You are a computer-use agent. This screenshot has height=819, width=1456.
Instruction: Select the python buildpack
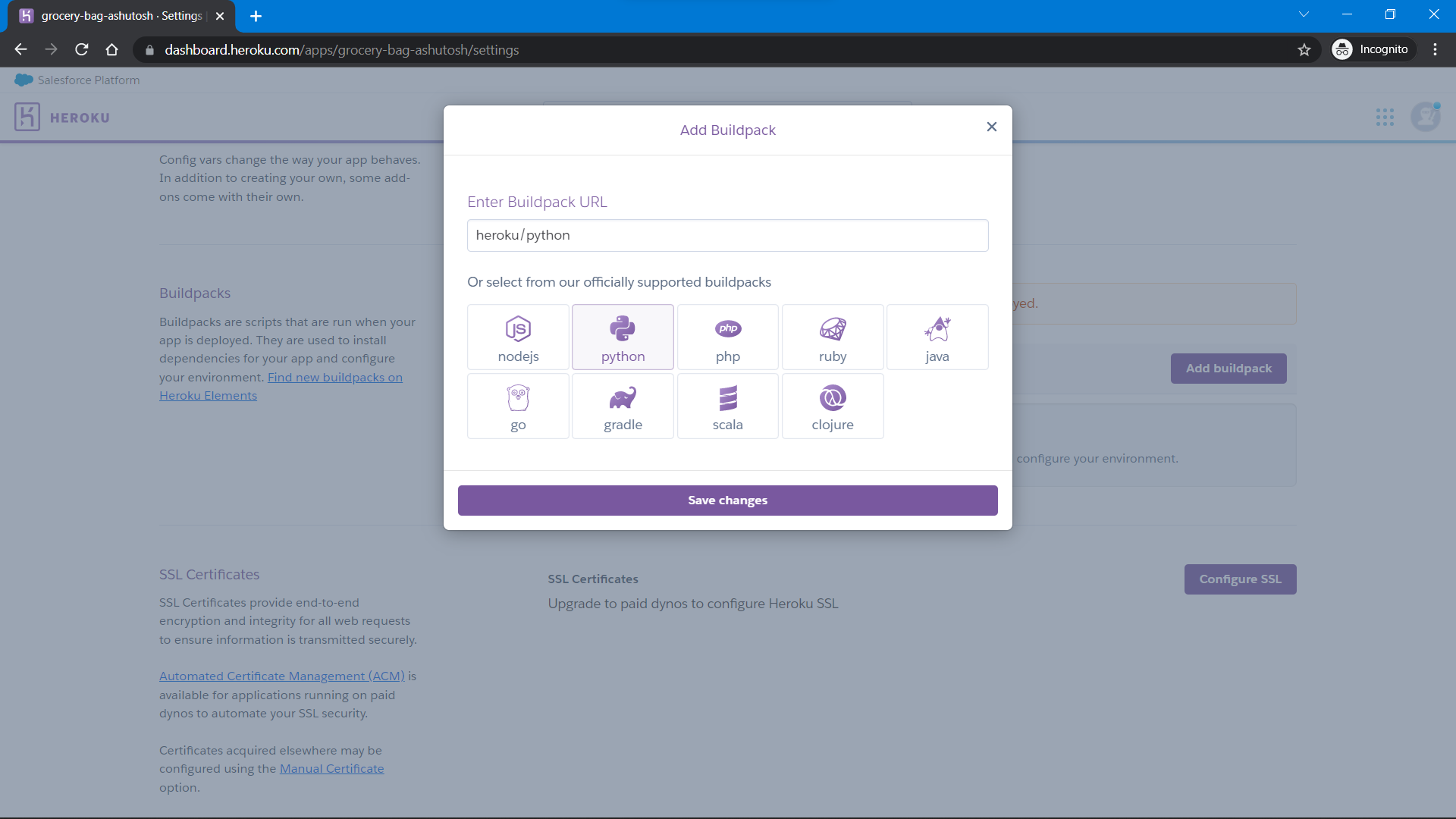pos(623,337)
